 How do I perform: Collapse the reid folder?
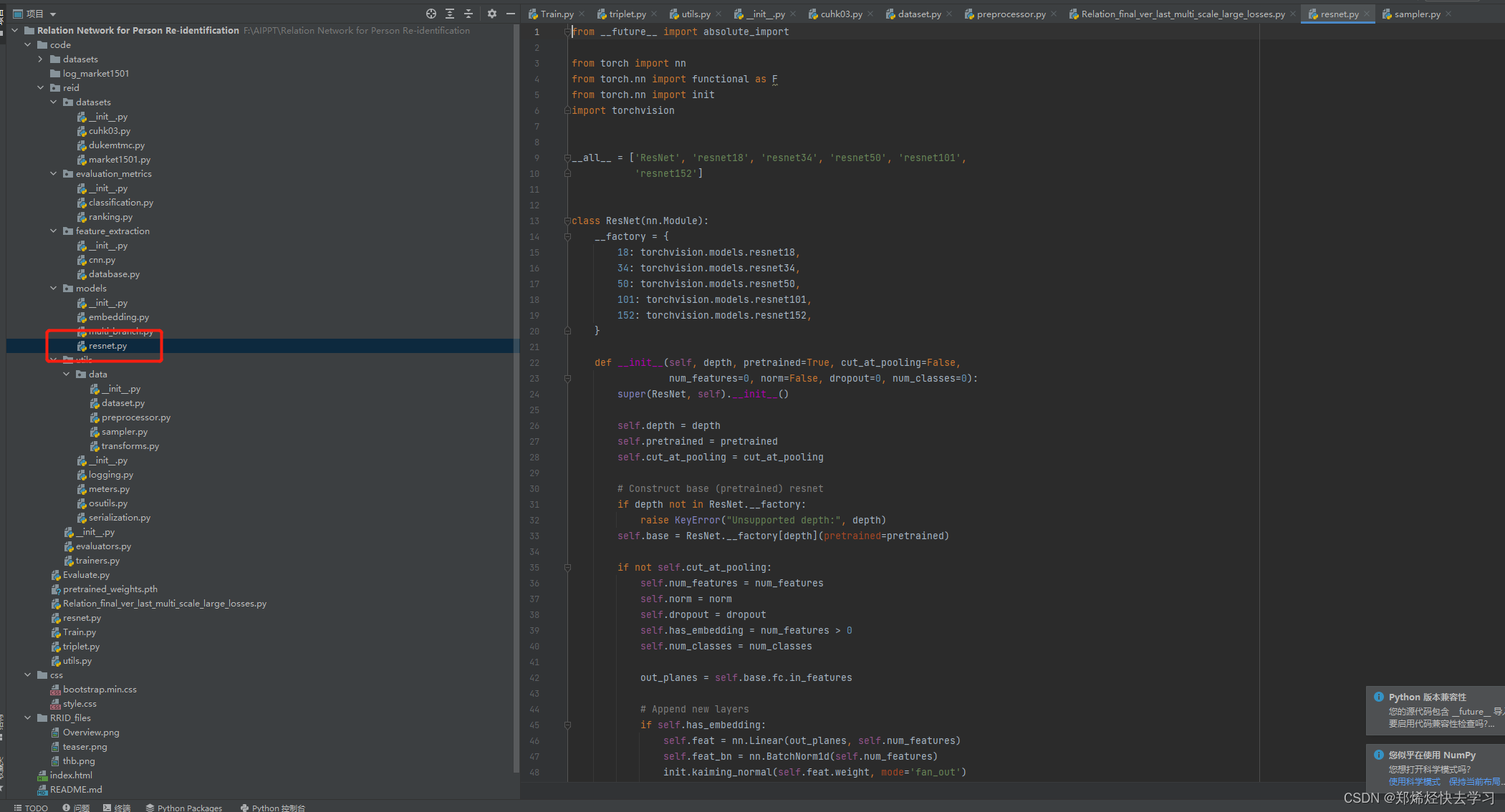point(41,87)
